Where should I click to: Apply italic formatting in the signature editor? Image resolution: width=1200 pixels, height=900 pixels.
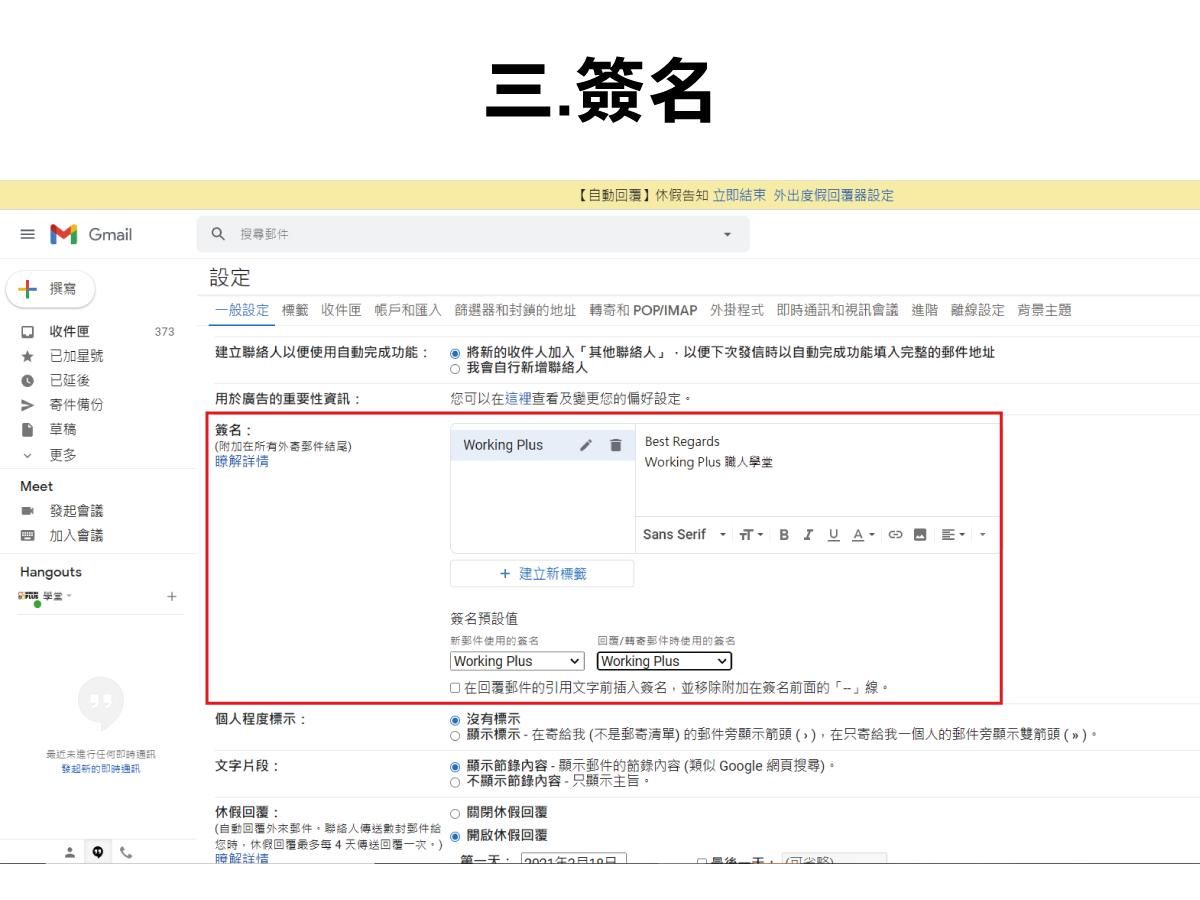coord(808,534)
